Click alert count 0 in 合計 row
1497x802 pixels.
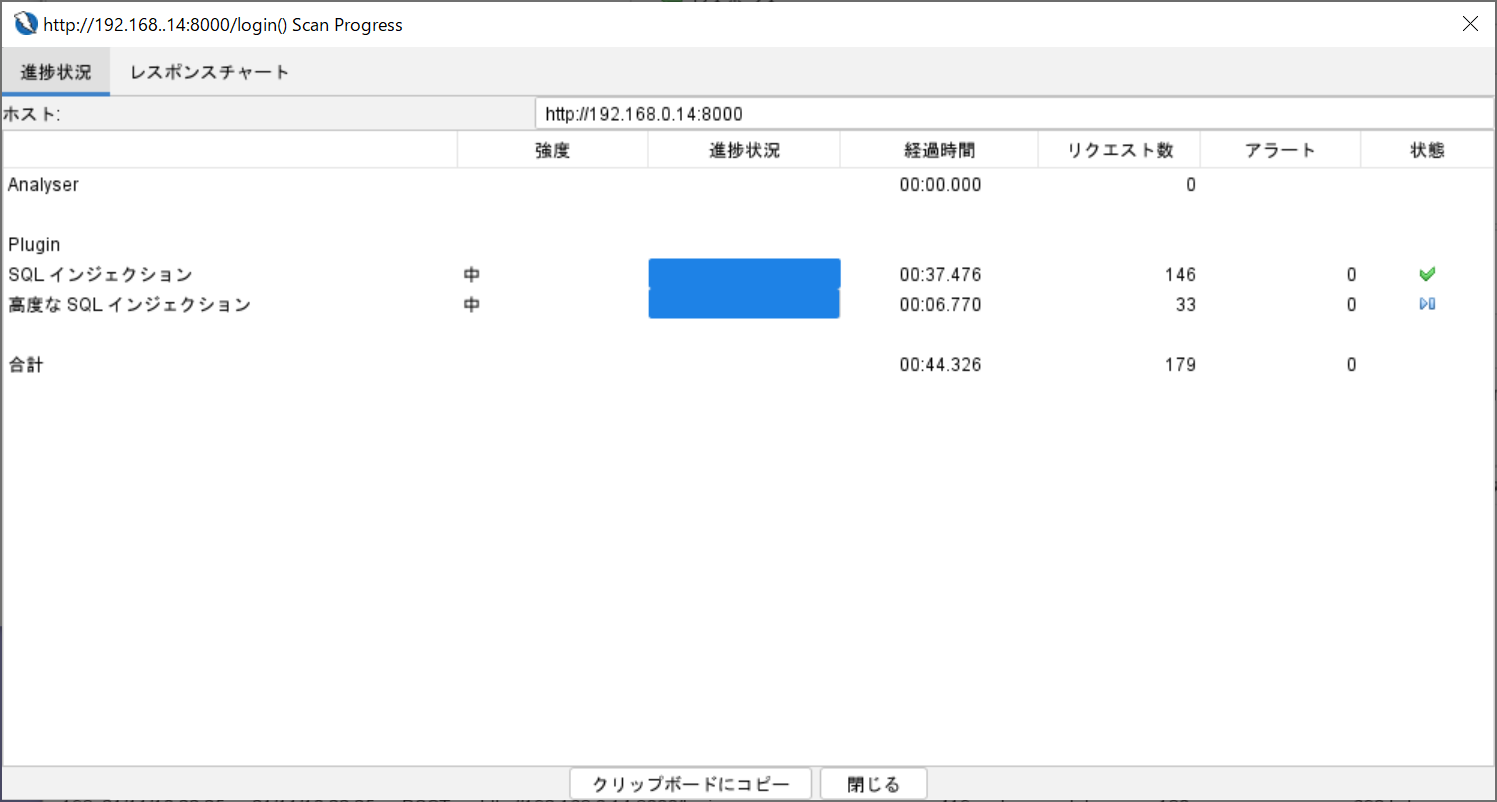(x=1351, y=365)
